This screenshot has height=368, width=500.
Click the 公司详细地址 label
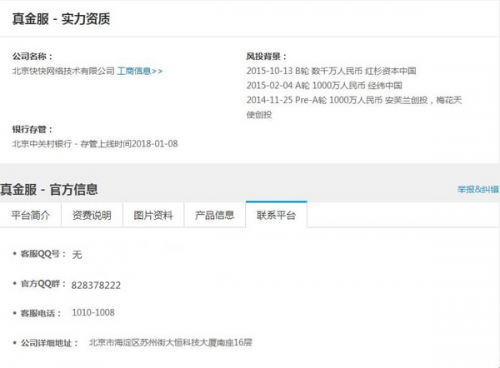click(49, 343)
